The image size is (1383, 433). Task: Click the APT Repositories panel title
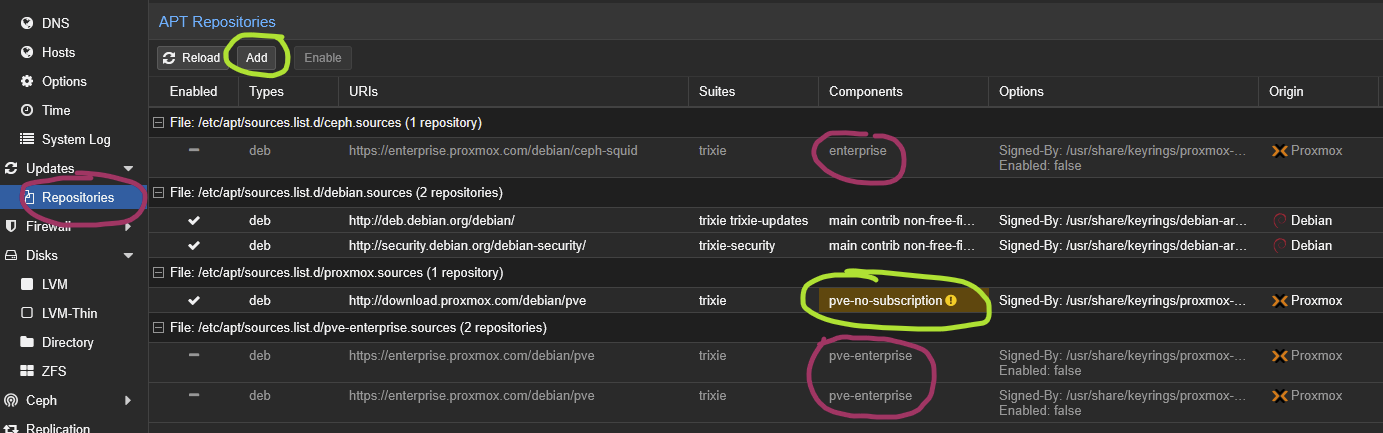tap(217, 21)
